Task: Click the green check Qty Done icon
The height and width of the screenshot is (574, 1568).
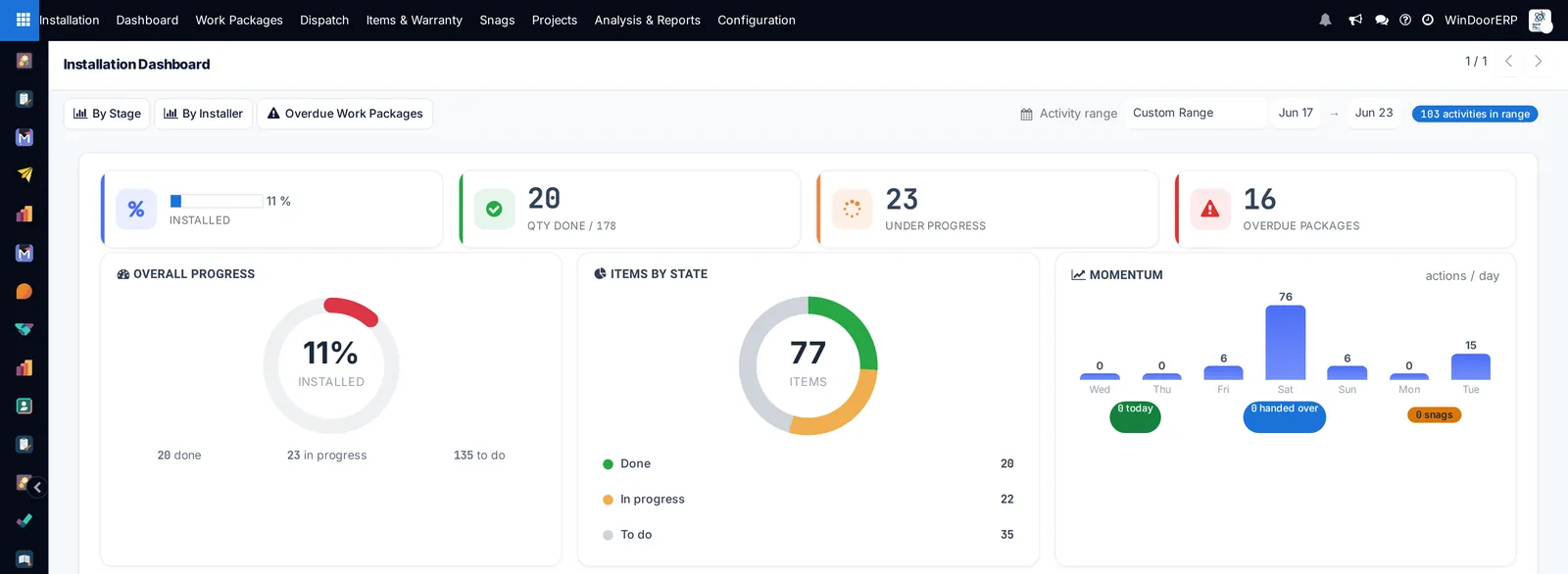Action: point(494,210)
